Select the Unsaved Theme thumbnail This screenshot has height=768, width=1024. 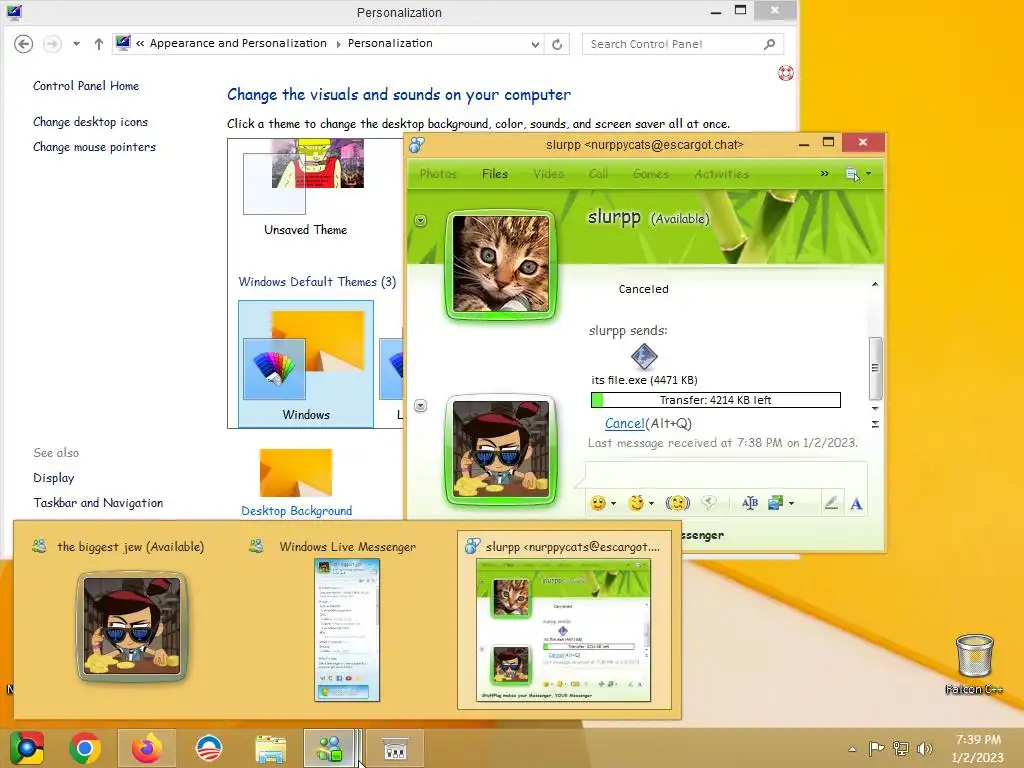click(305, 187)
